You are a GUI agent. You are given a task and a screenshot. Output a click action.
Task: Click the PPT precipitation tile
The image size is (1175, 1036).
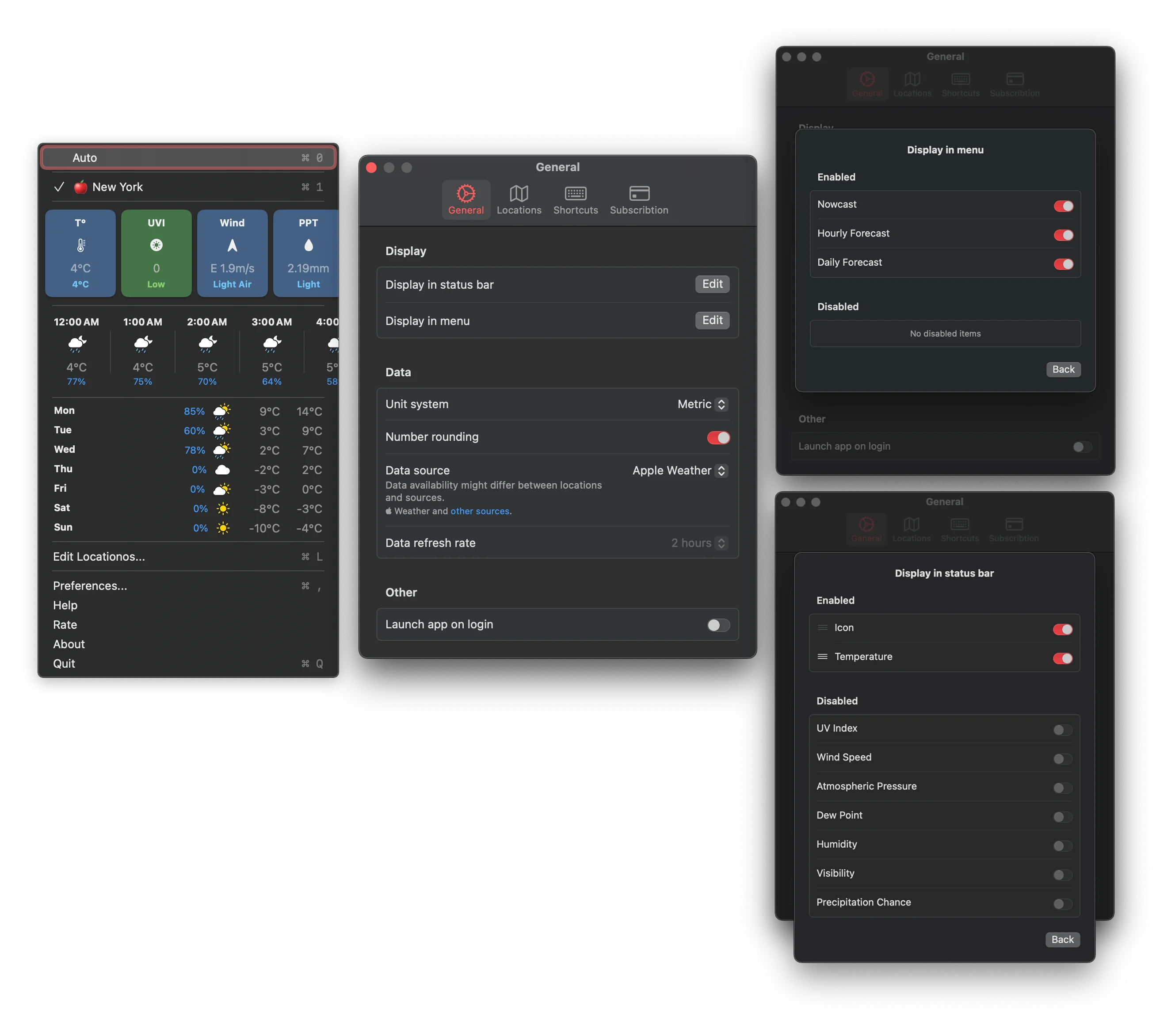(308, 253)
